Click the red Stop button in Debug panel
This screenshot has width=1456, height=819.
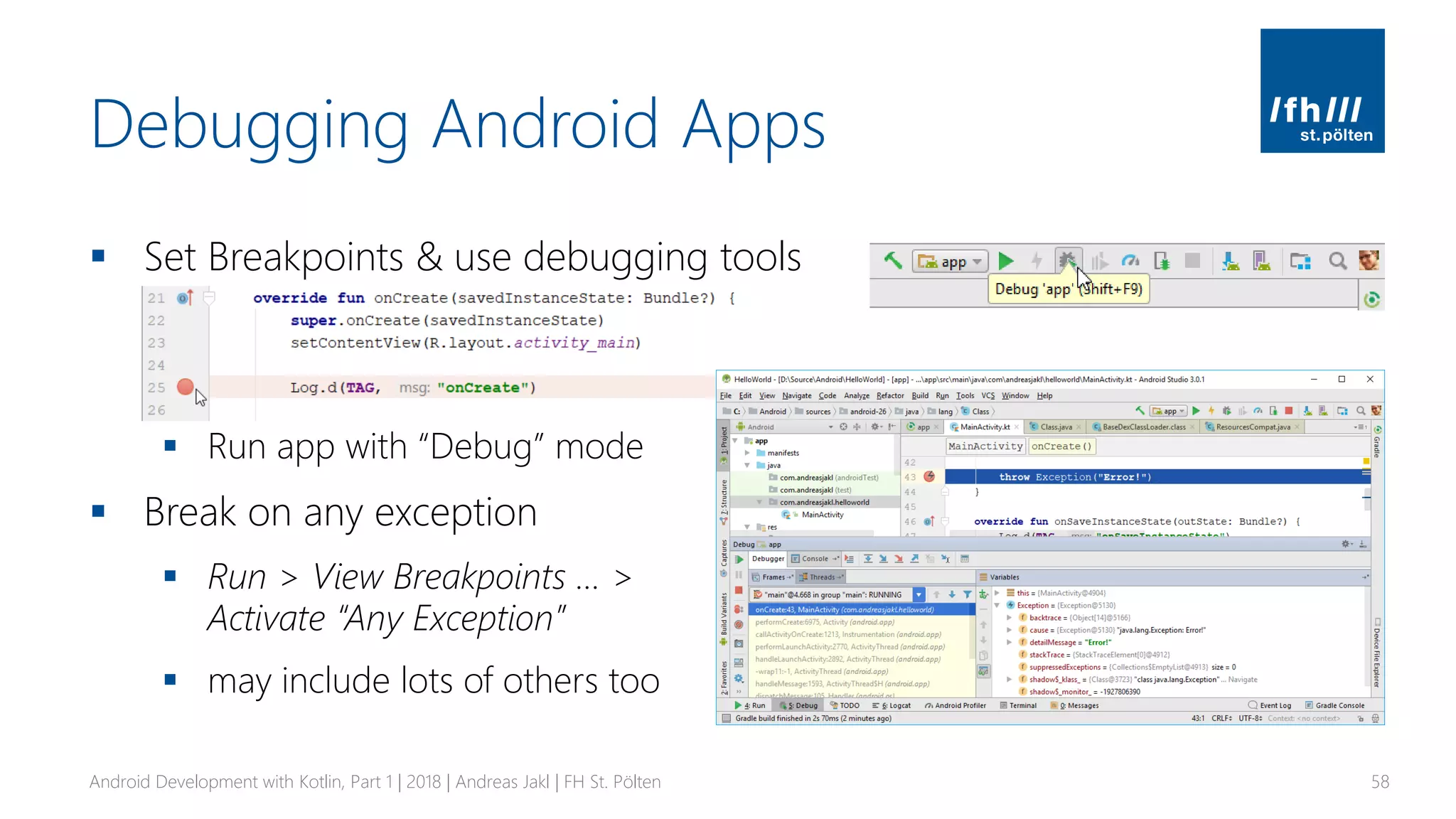point(739,591)
